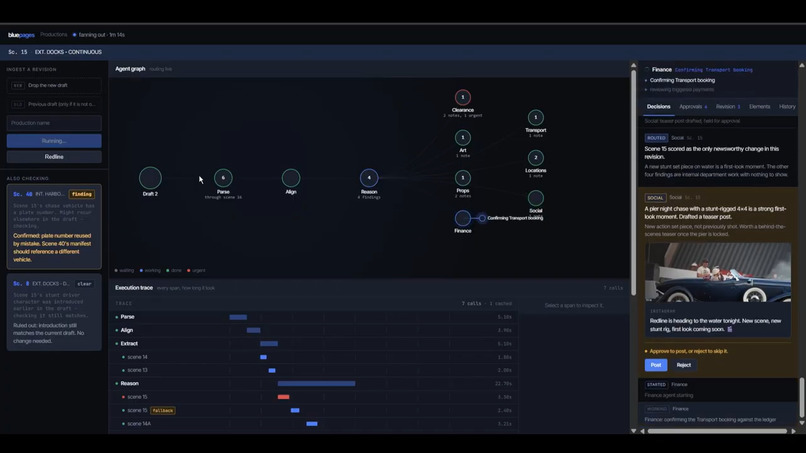Click the Post button to approve teaser

pyautogui.click(x=656, y=365)
